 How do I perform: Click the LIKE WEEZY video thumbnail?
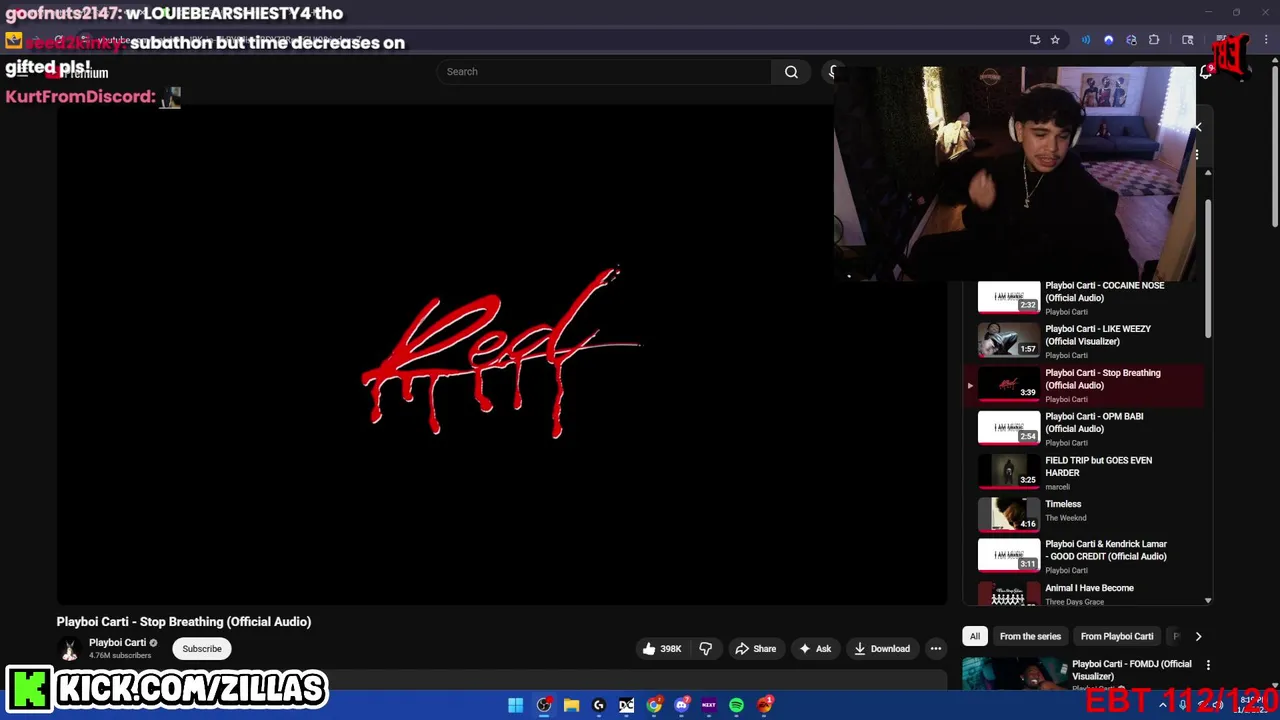[1008, 340]
